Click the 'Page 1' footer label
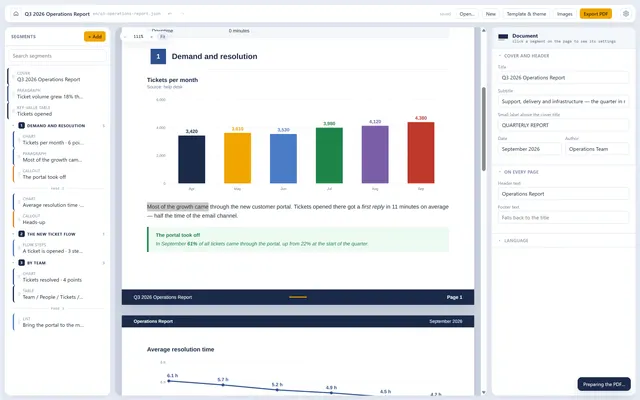Screen dimensions: 640x400 pyautogui.click(x=454, y=297)
